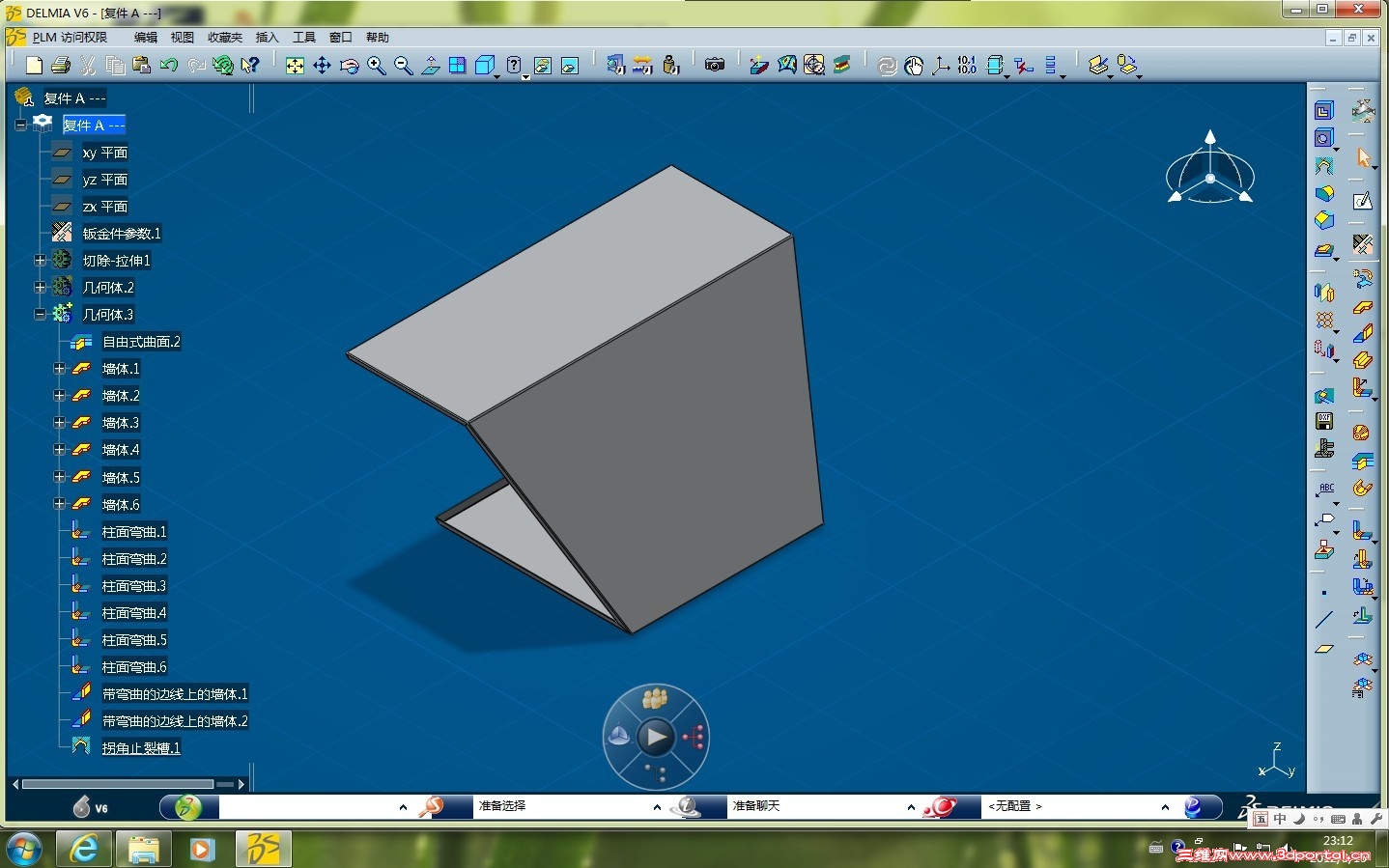Click the Normal View icon

click(430, 65)
